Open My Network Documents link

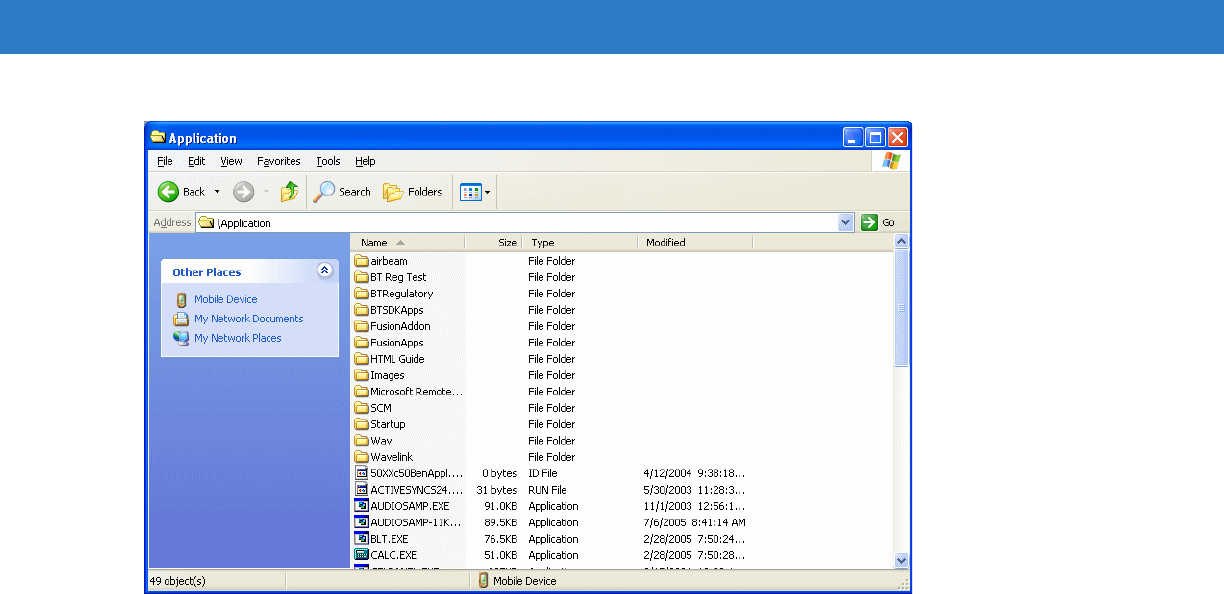[249, 319]
